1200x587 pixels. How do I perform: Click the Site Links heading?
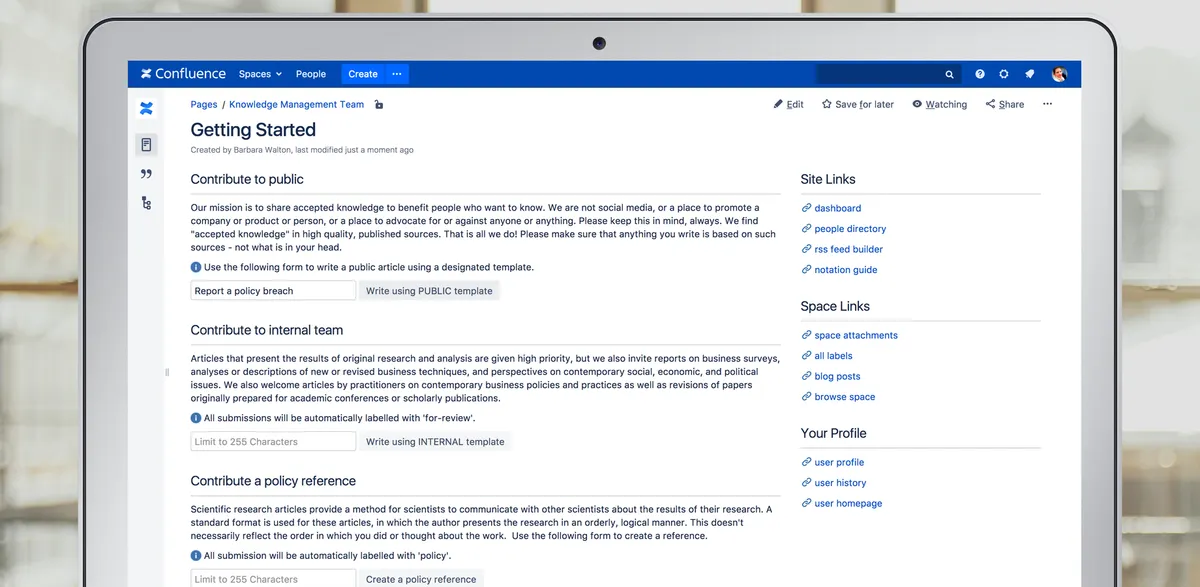(828, 179)
